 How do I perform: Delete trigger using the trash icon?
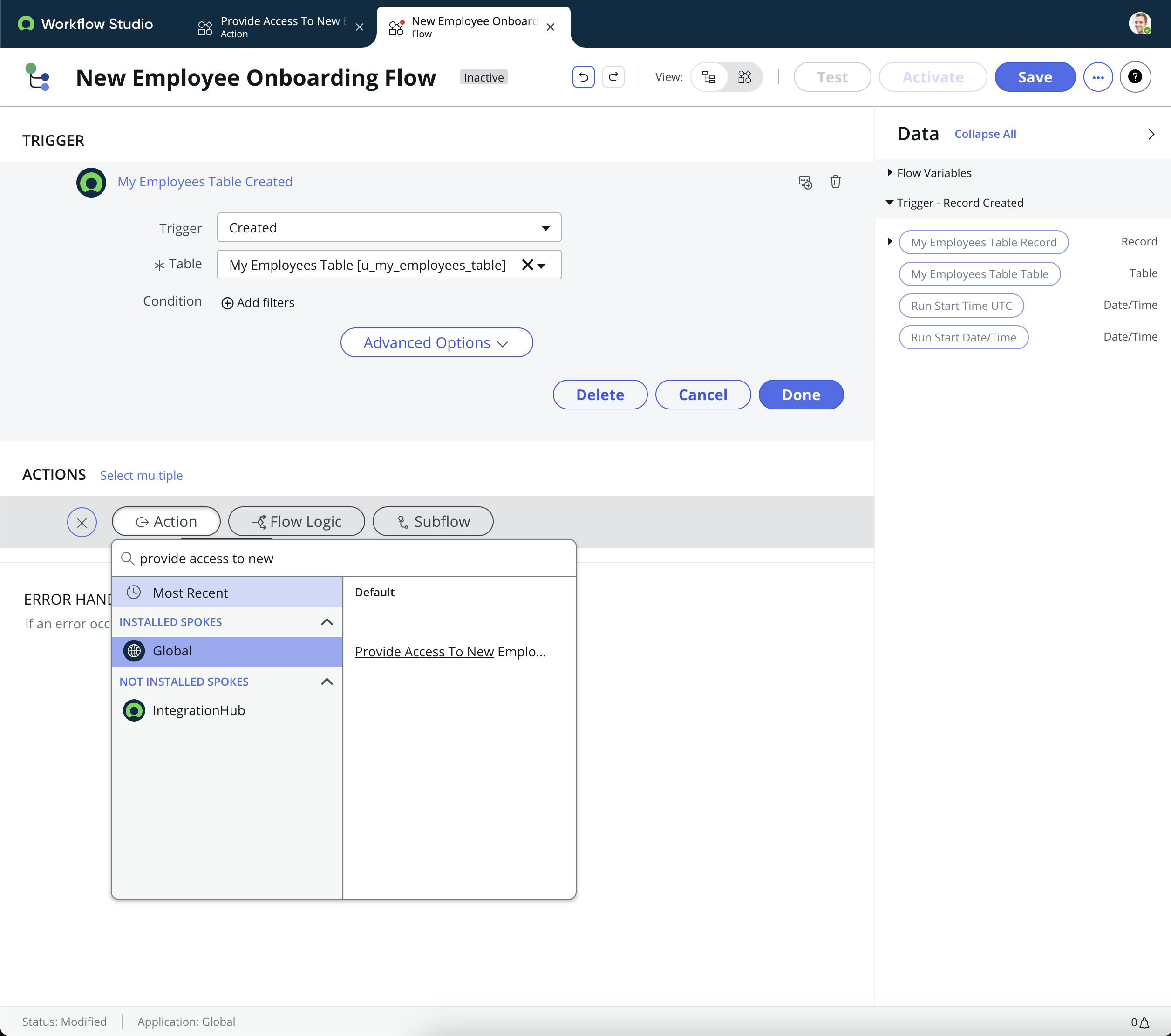tap(835, 182)
